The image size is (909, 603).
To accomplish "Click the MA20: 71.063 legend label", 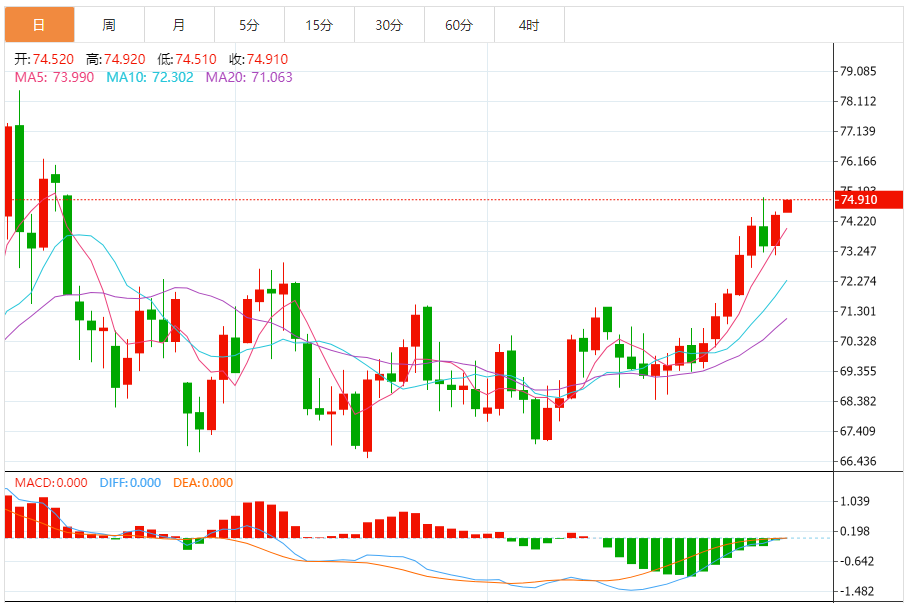I will click(249, 77).
